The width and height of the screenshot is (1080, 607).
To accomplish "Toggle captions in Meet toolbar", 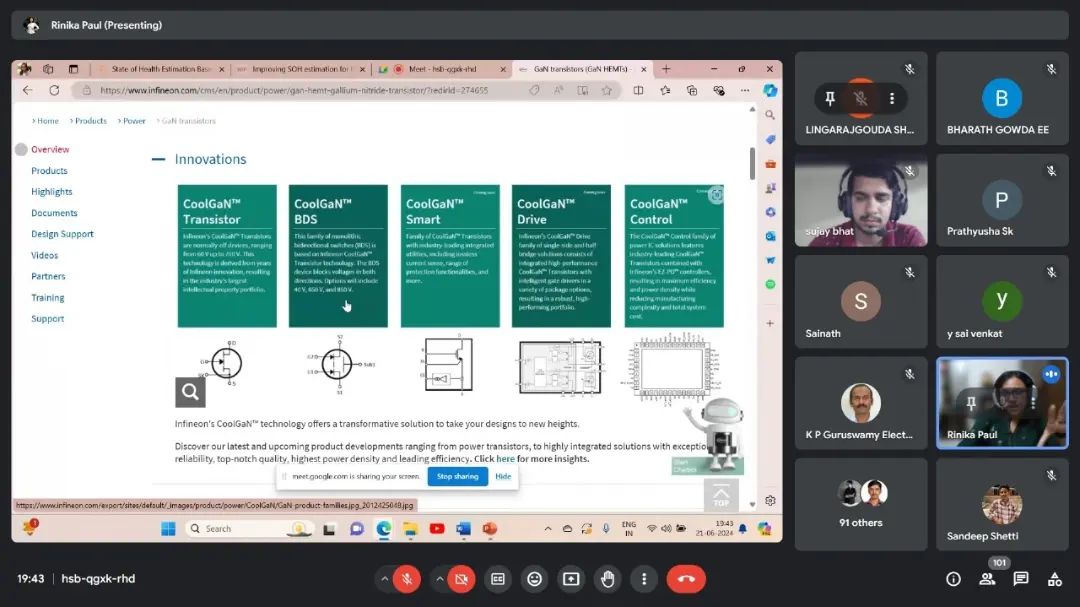I will tap(498, 579).
